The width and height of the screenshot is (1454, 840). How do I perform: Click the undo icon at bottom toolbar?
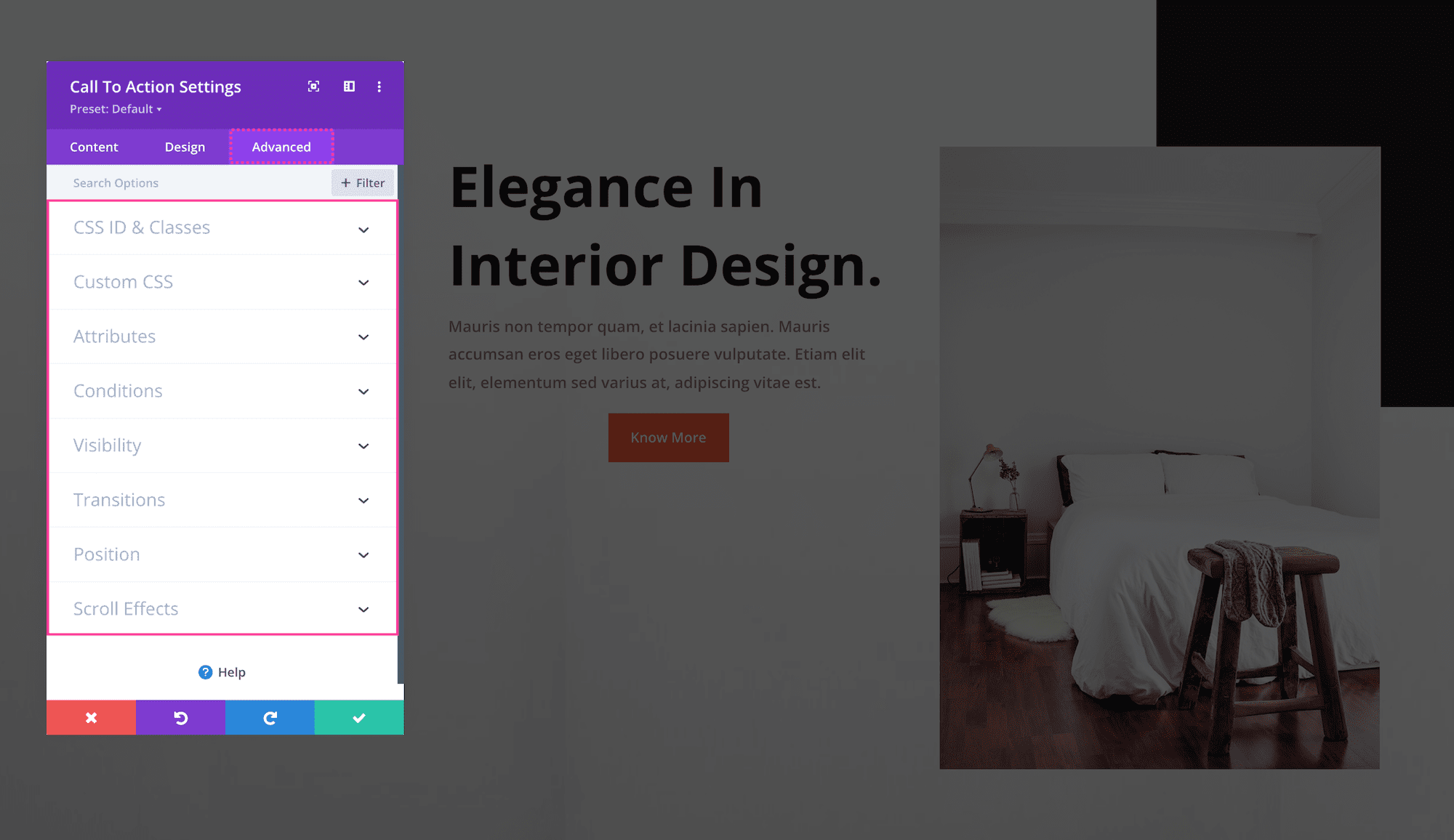click(x=181, y=717)
